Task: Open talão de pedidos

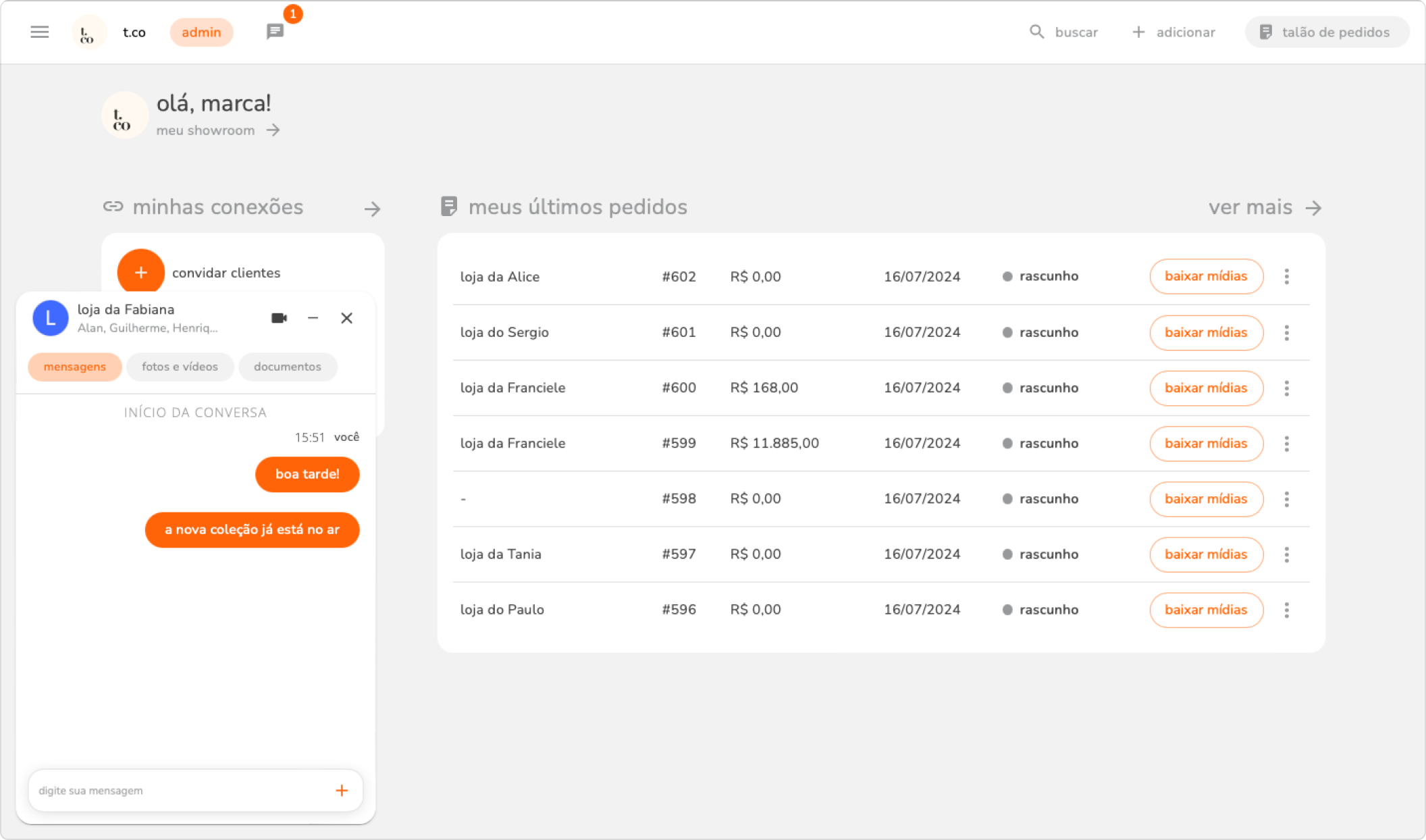Action: 1326,32
